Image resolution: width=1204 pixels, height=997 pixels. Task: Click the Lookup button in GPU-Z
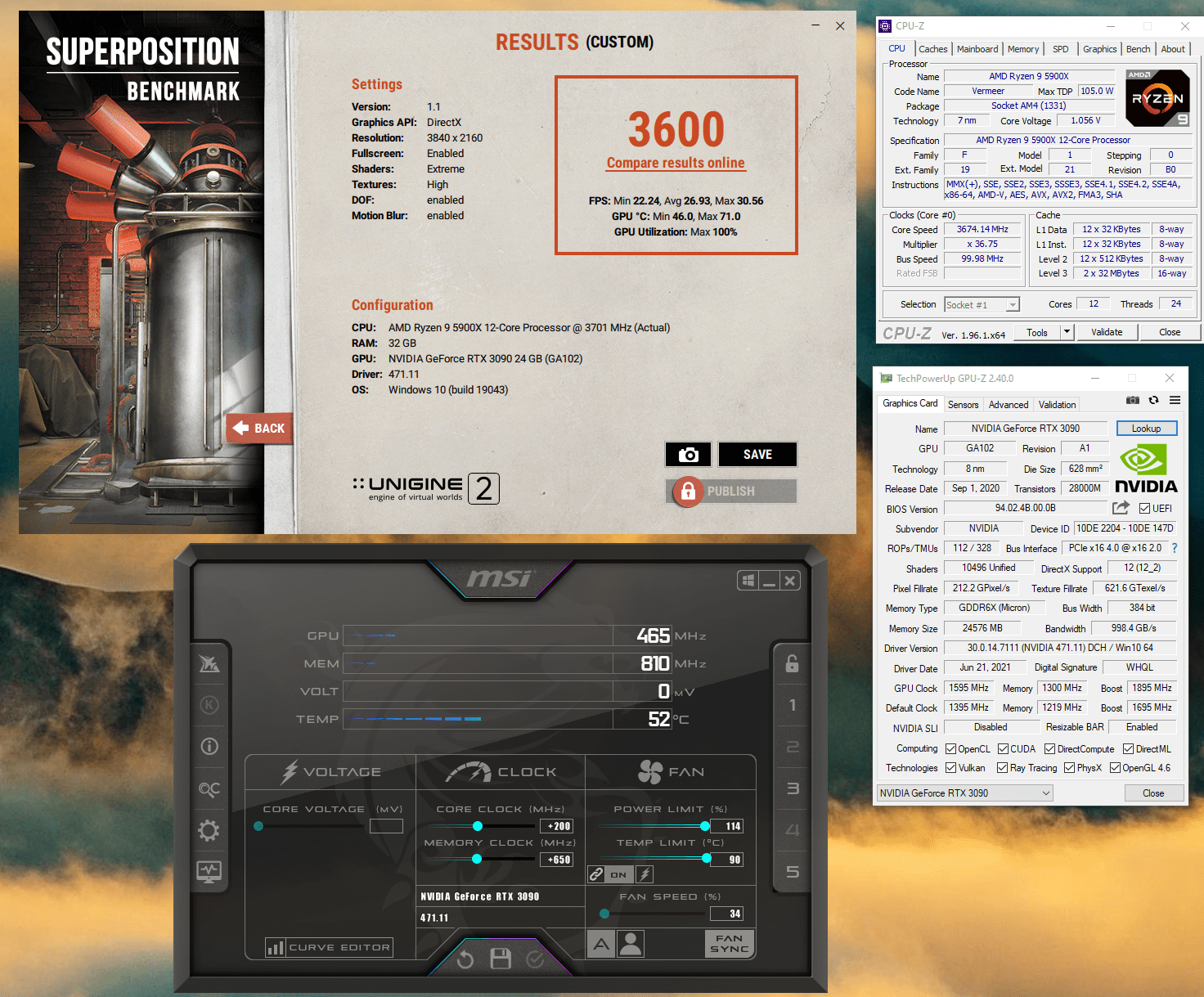click(1146, 429)
